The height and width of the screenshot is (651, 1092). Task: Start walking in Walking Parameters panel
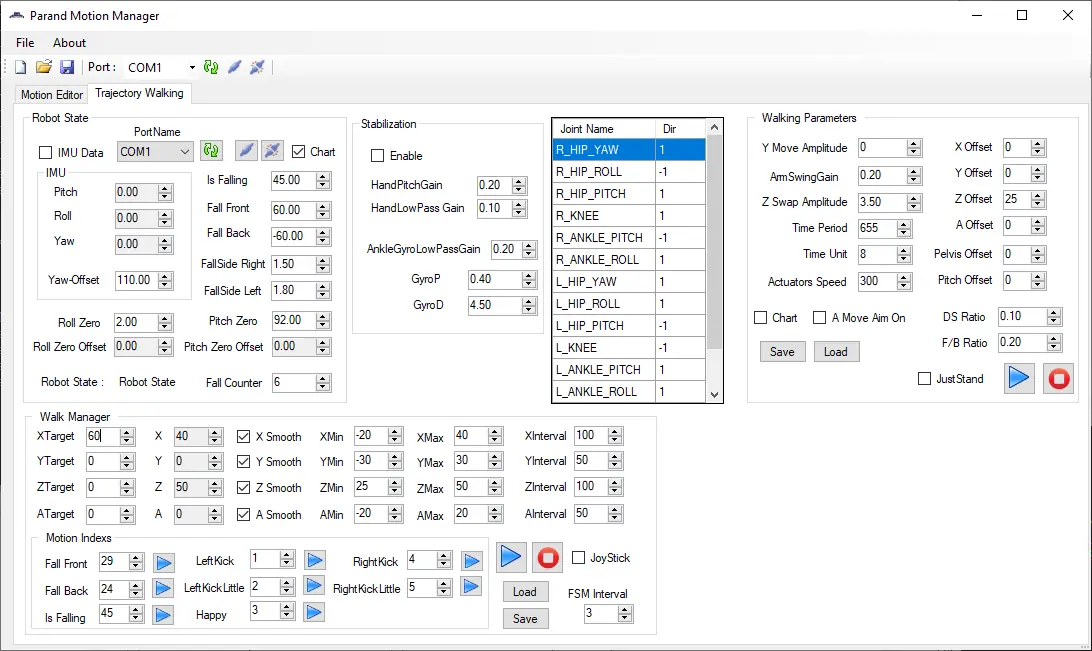pos(1019,378)
